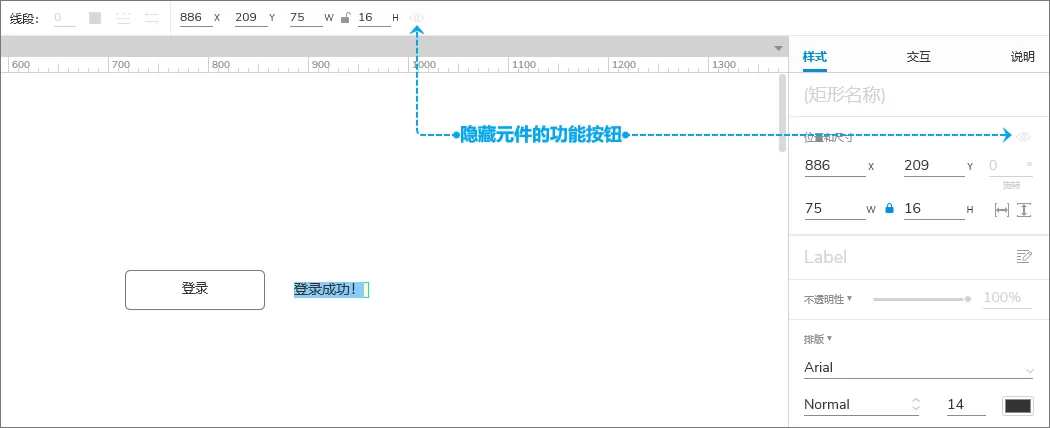Click the Normal font style stepper arrows
The height and width of the screenshot is (428, 1050).
click(915, 405)
